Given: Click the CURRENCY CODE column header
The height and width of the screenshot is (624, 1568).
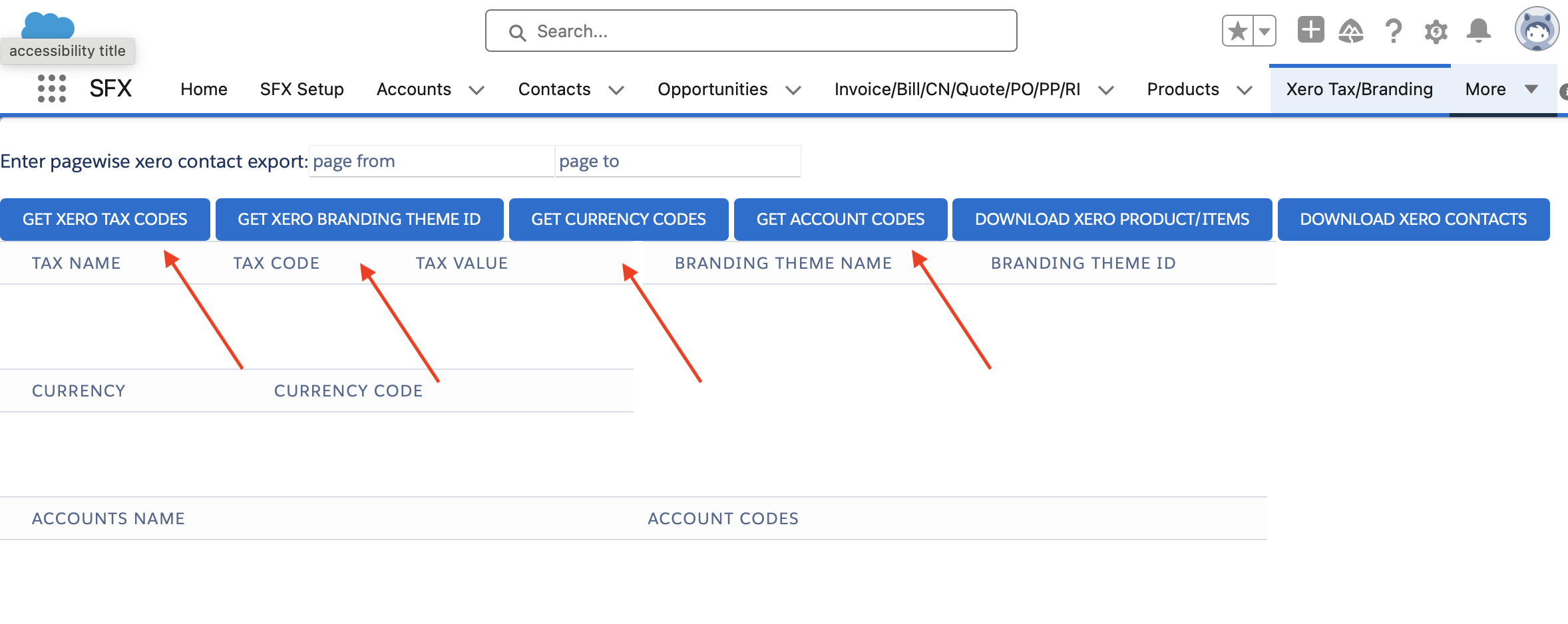Looking at the screenshot, I should click(349, 391).
